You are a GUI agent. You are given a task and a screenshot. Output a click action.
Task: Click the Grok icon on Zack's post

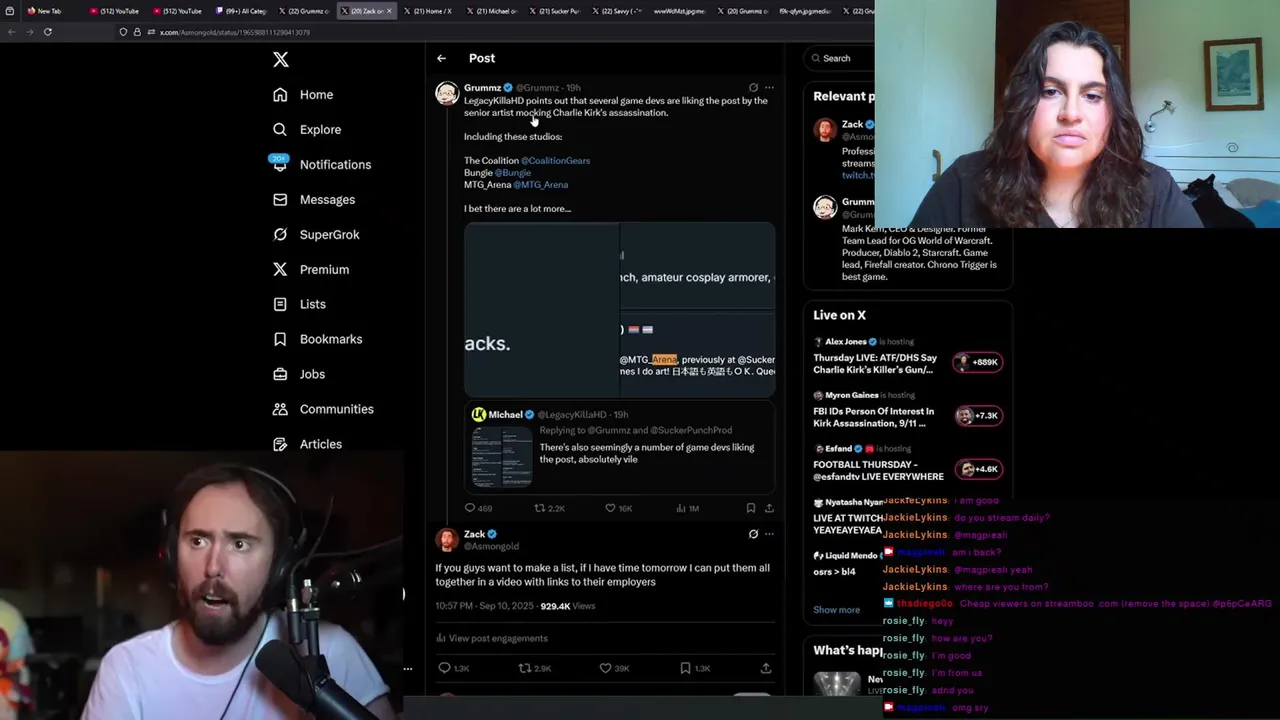click(753, 534)
